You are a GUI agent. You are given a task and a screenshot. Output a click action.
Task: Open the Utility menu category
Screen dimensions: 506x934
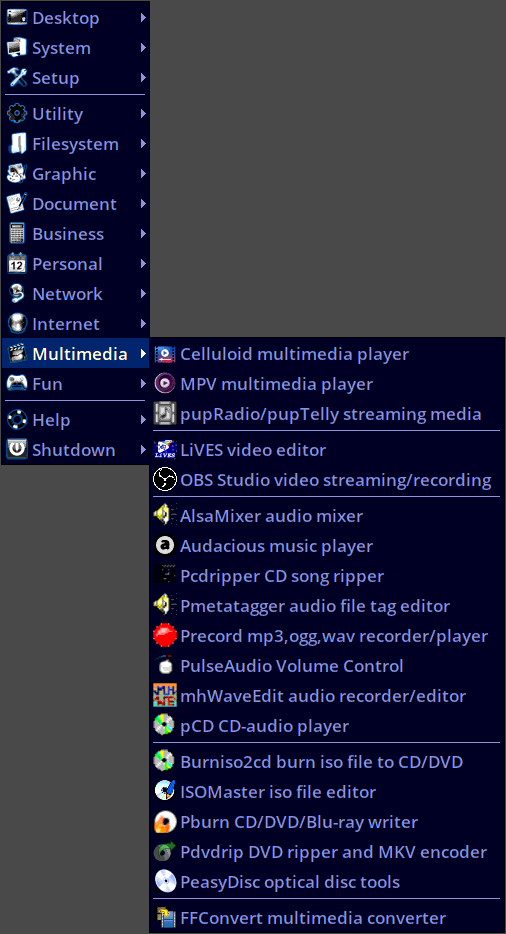[75, 114]
